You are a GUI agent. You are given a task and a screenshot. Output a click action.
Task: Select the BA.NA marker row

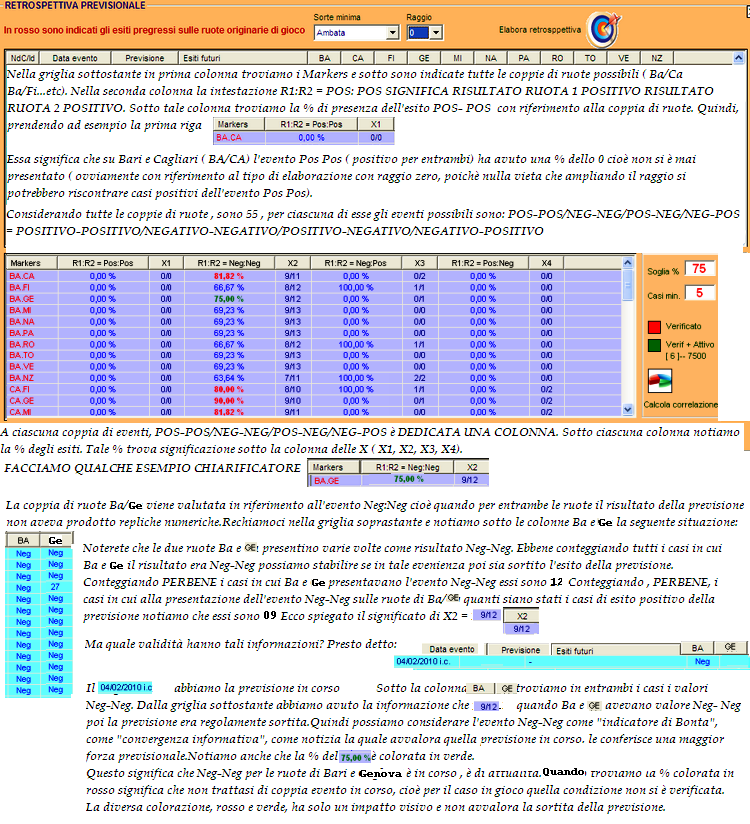coord(314,322)
